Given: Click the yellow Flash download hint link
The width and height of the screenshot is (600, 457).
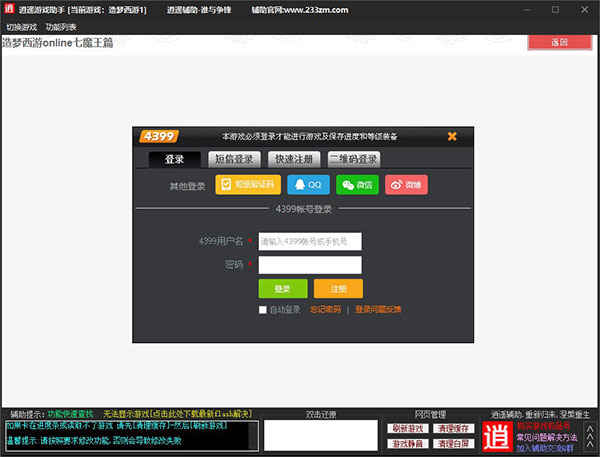Looking at the screenshot, I should 178,414.
